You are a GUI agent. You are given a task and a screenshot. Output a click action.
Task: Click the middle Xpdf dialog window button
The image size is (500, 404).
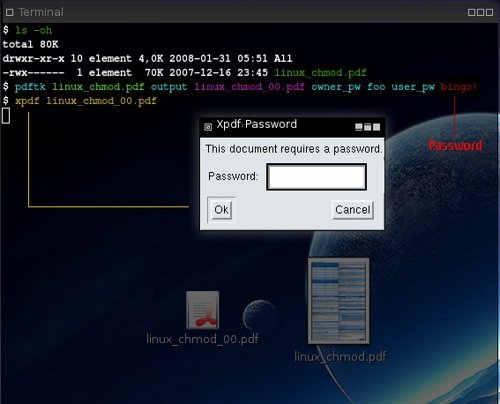(368, 127)
